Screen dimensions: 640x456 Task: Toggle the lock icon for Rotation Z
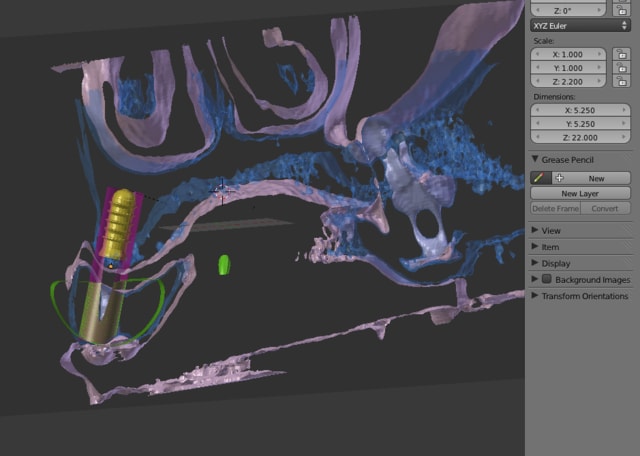pyautogui.click(x=621, y=8)
